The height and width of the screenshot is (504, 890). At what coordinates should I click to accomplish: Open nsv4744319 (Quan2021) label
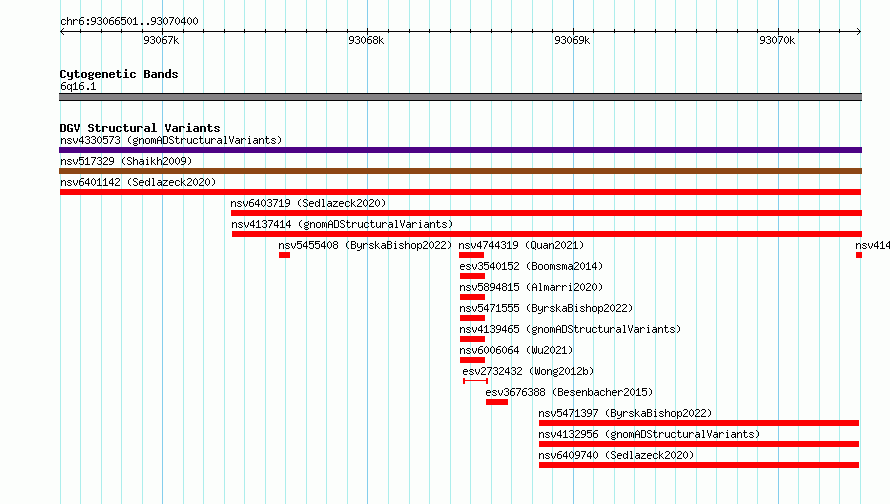tap(521, 245)
